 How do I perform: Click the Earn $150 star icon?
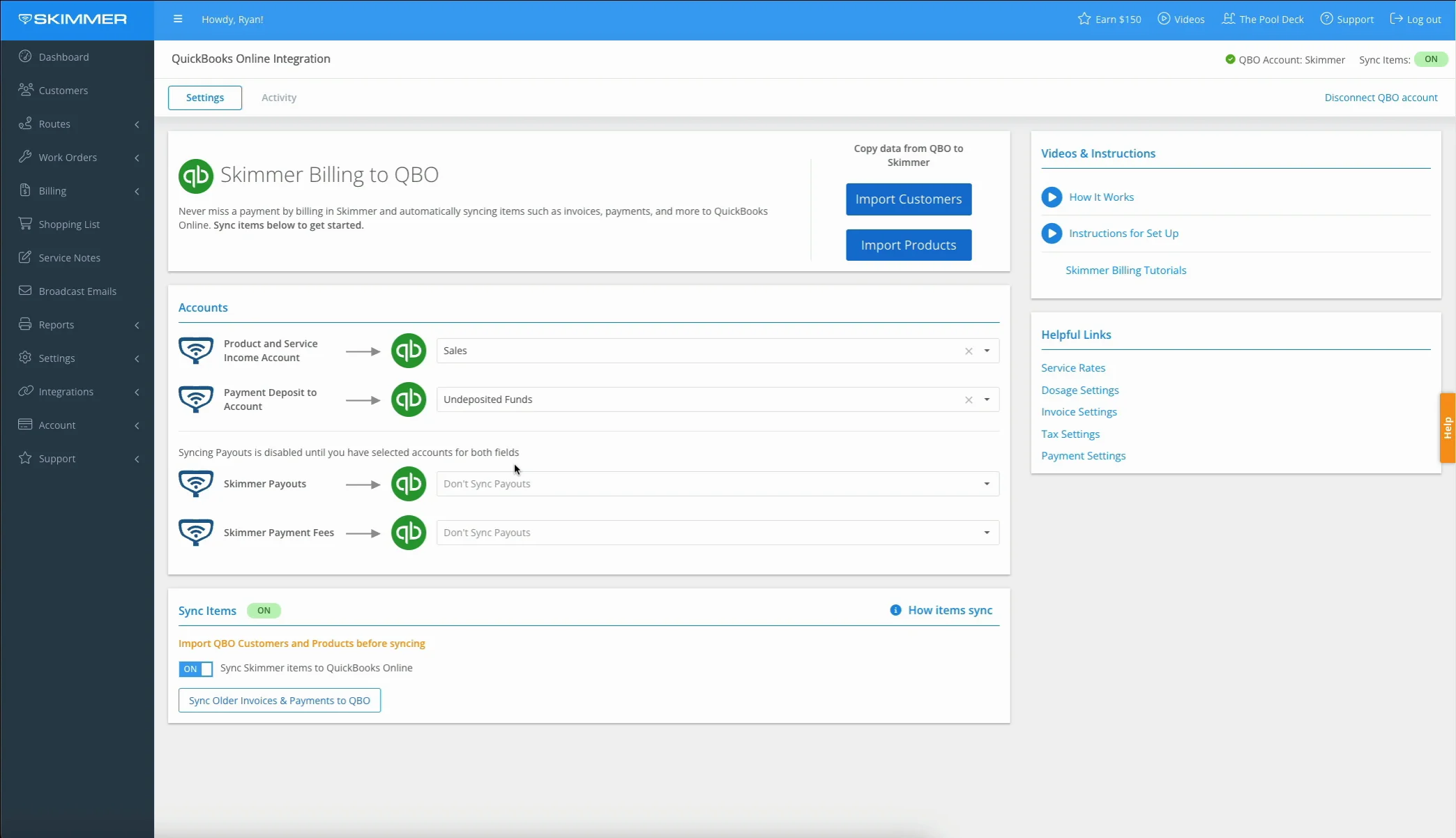1084,19
